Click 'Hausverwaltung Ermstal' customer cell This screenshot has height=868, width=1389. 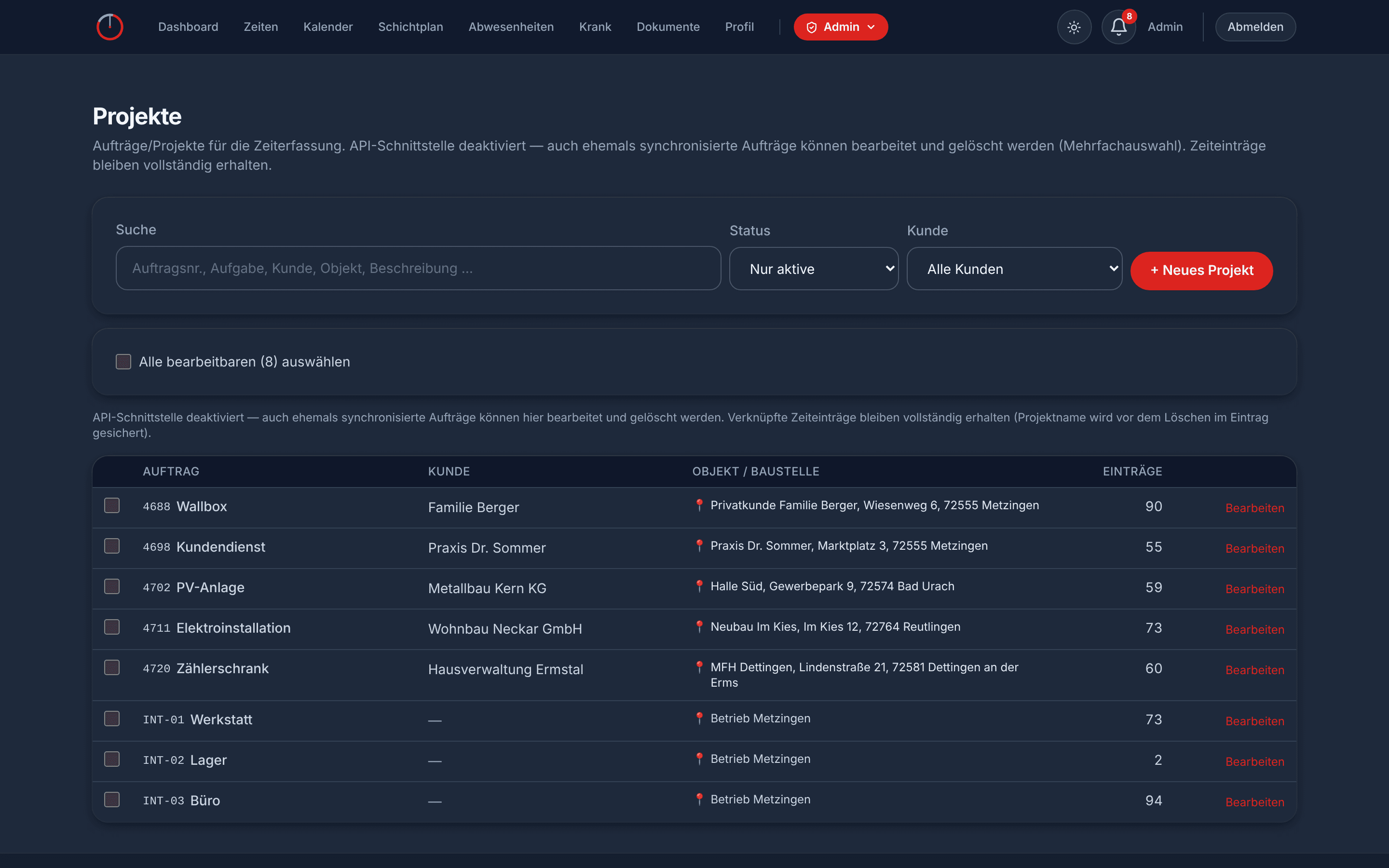(x=505, y=669)
